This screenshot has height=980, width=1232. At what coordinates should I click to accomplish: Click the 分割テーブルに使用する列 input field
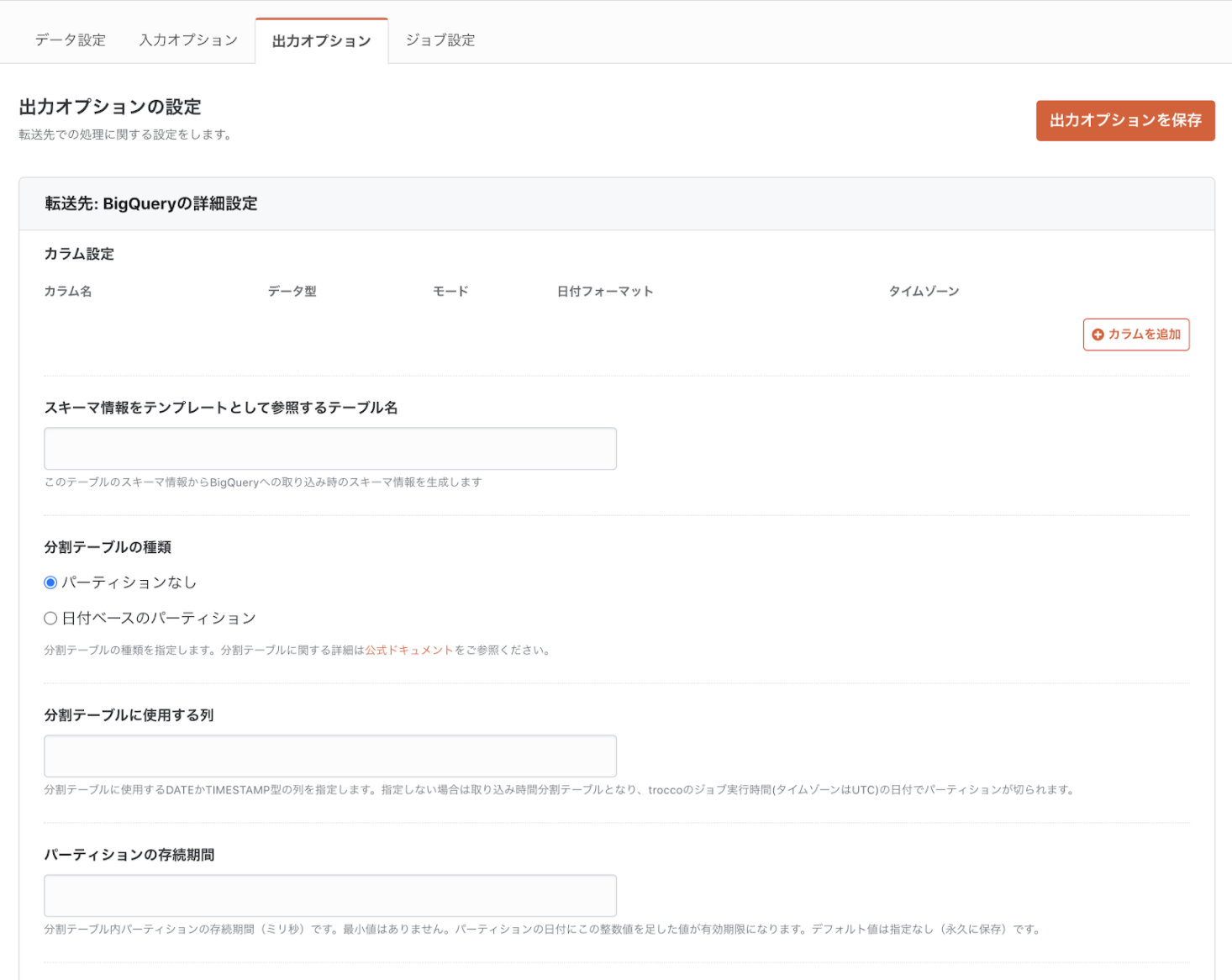(x=330, y=756)
